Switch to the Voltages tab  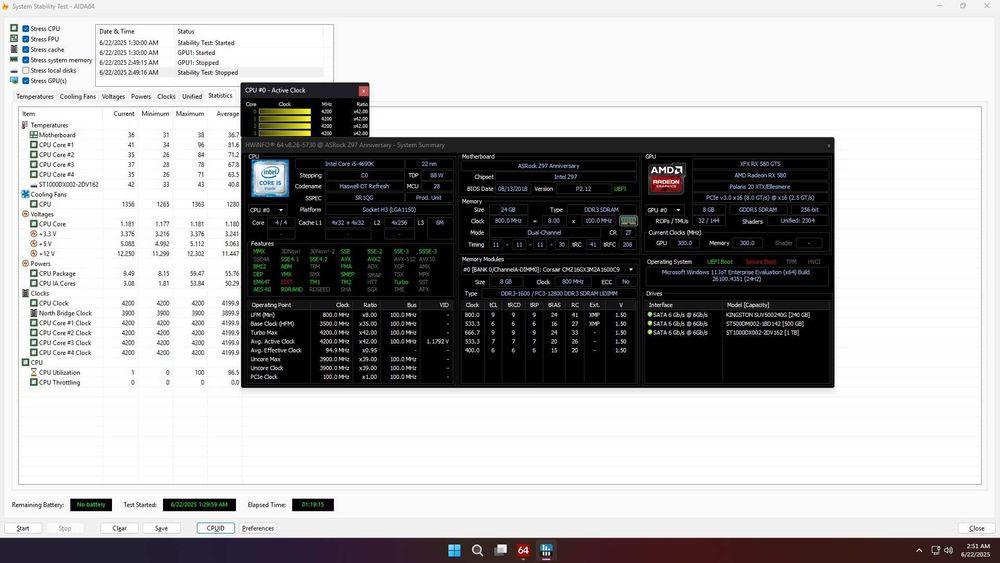(114, 96)
